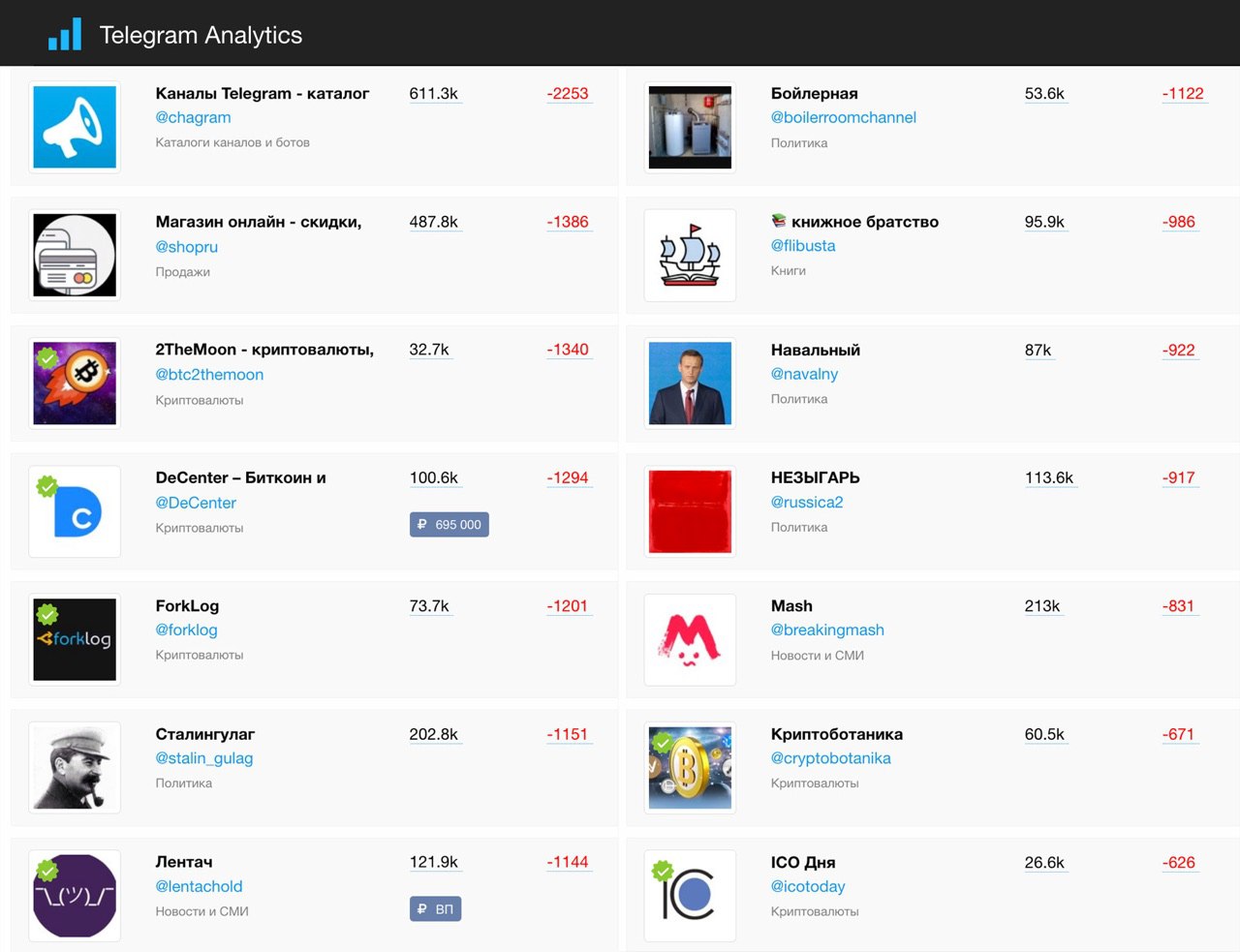Click the Магазин онлайн credit card avatar
Viewport: 1240px width, 952px height.
click(75, 255)
